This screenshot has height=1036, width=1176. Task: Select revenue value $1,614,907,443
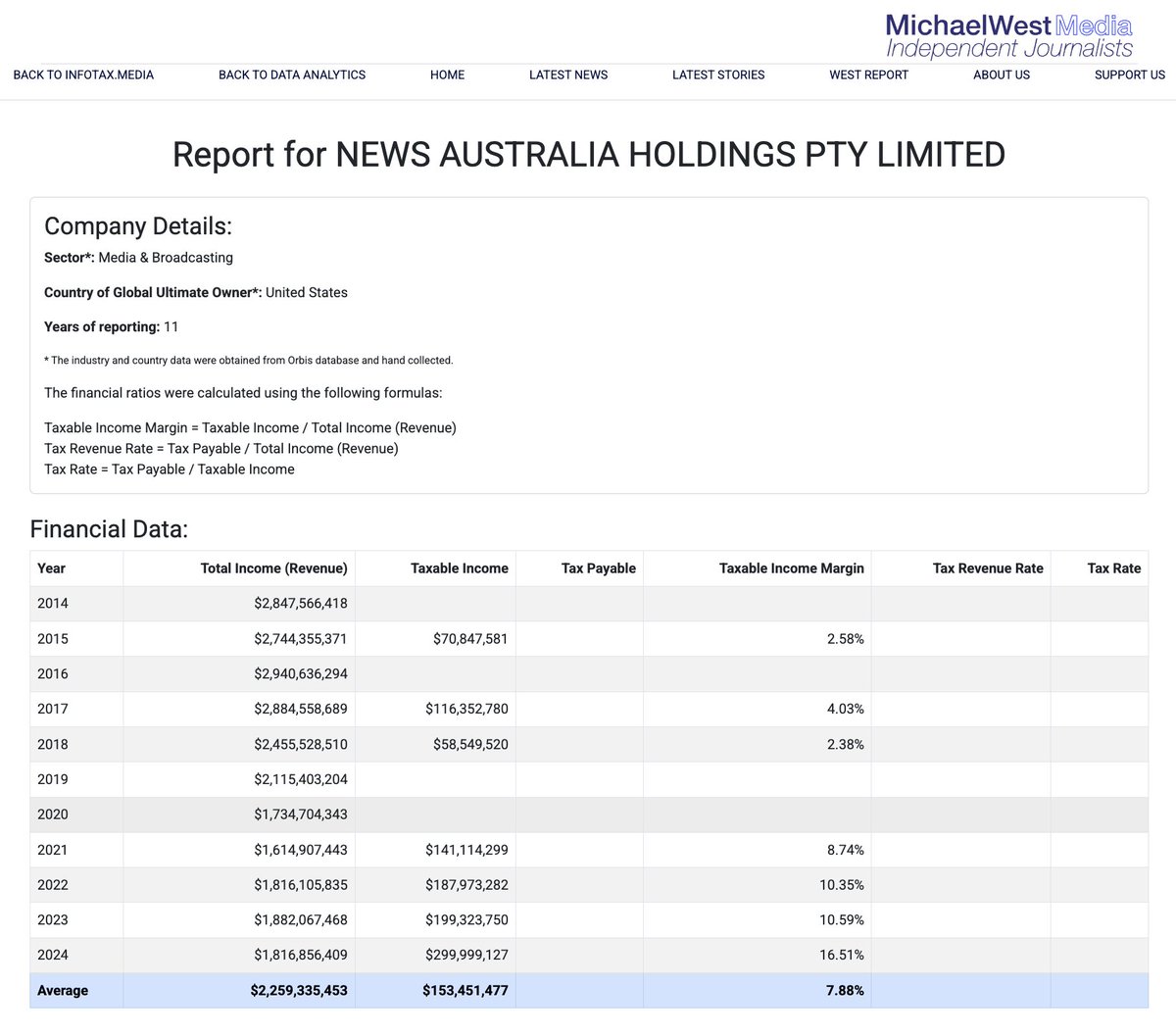coord(239,850)
